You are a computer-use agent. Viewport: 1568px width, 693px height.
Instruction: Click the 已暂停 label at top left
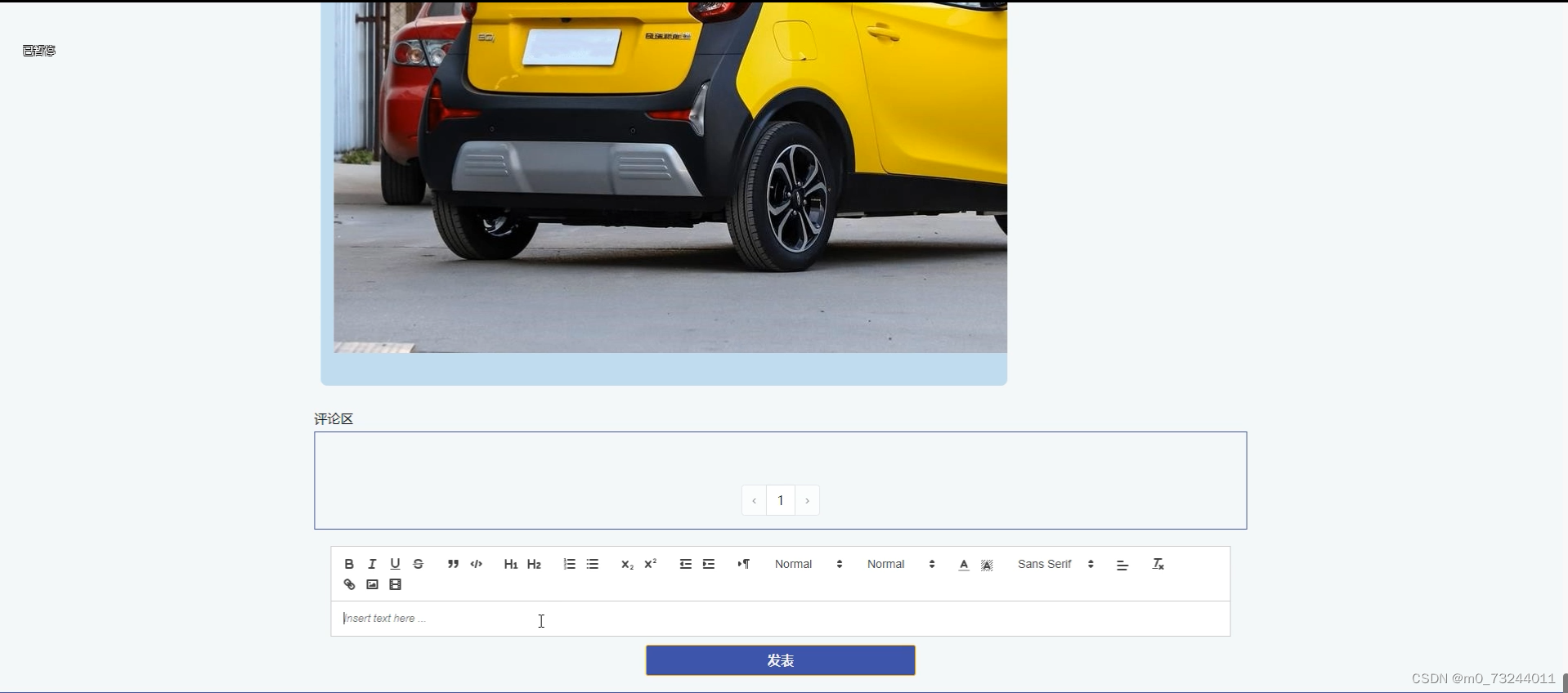(39, 51)
